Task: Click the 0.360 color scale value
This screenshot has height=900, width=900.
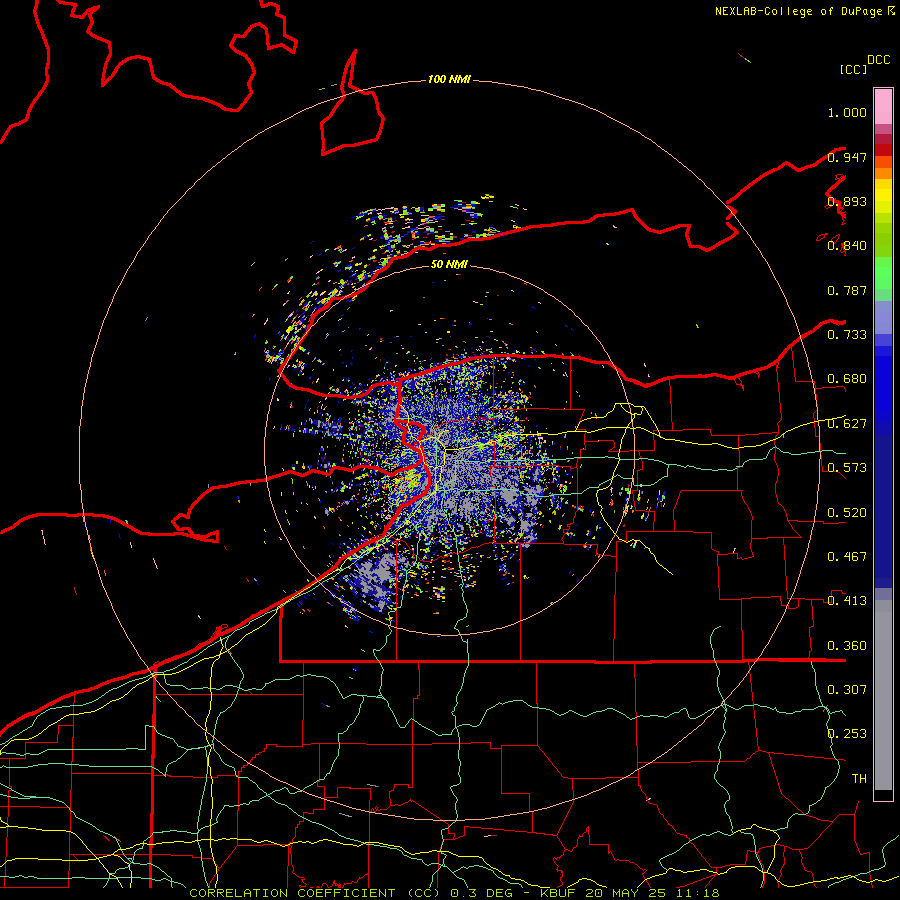Action: pos(847,646)
